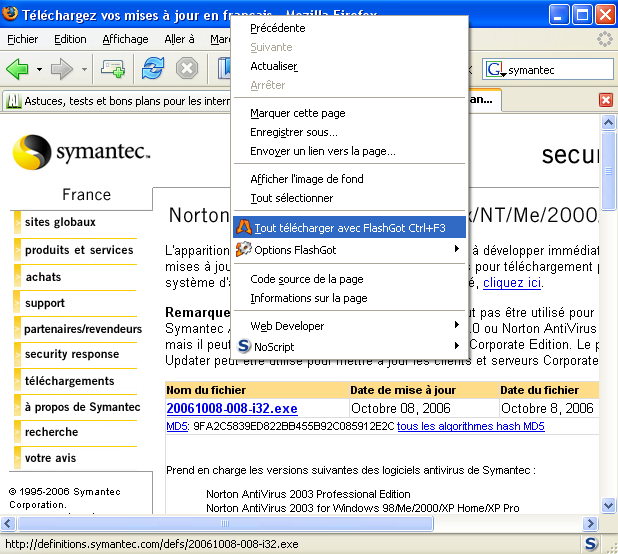Click the FlashGot icon in context menu
618x554 pixels.
tap(244, 227)
